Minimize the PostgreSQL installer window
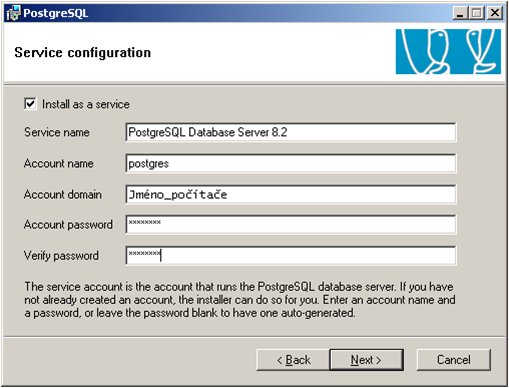The width and height of the screenshot is (509, 388). [460, 13]
